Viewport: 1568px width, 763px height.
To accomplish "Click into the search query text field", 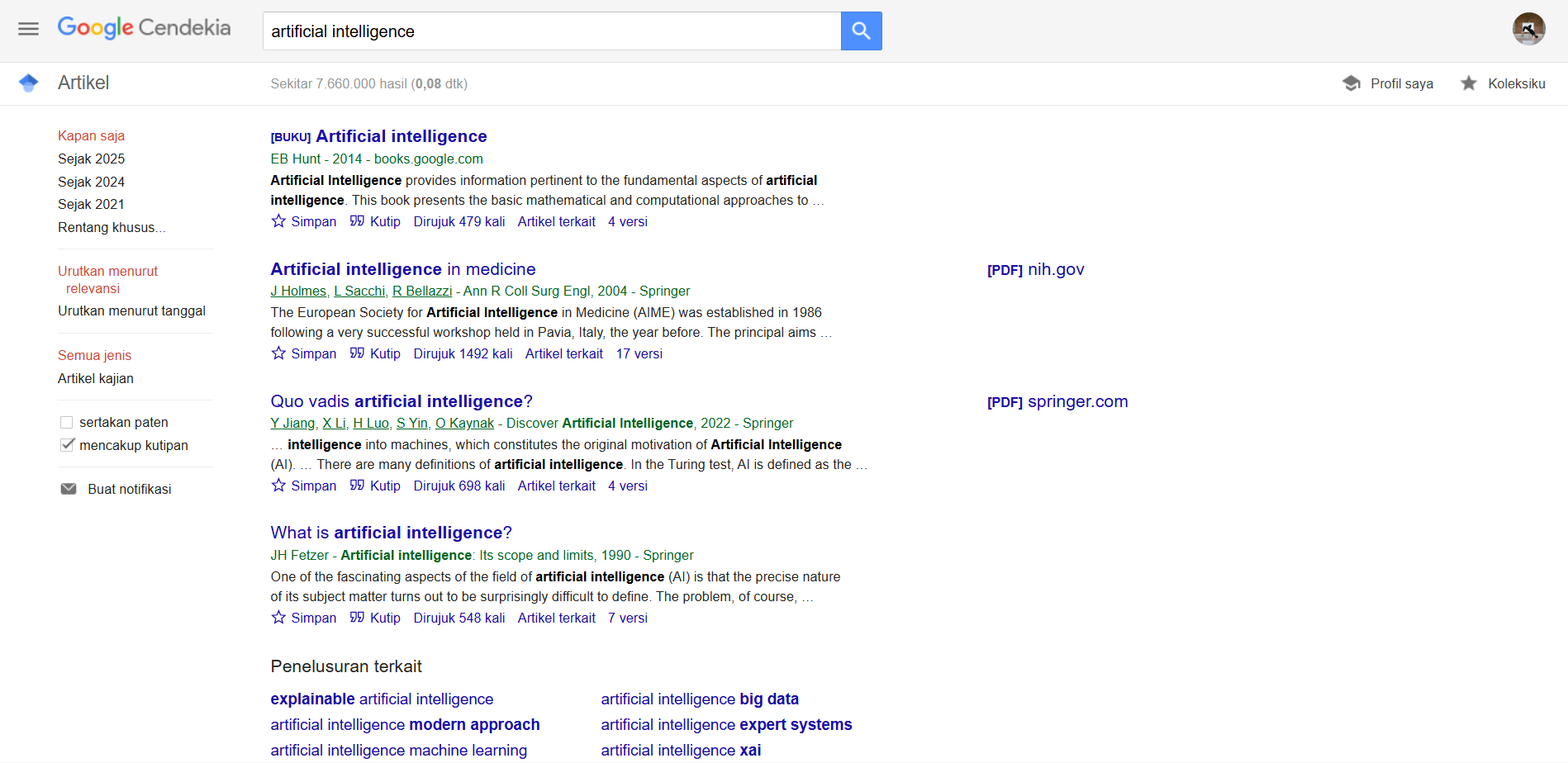I will (x=550, y=31).
